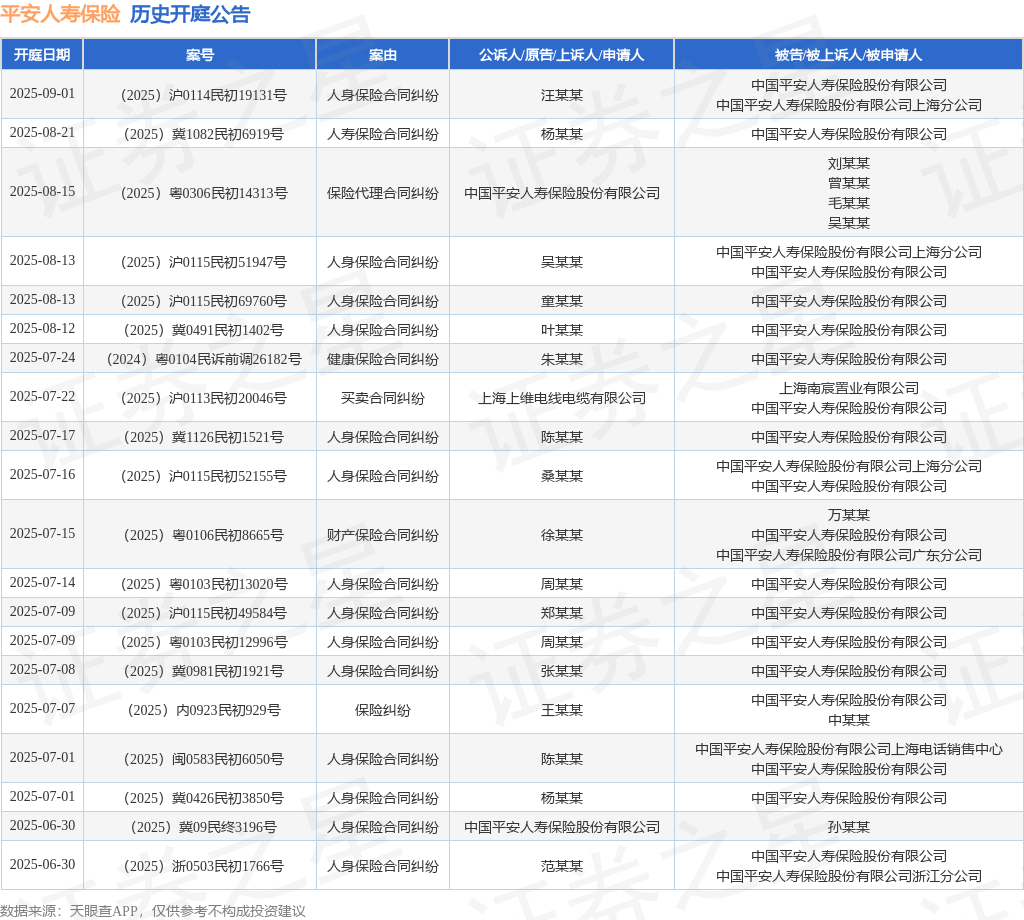Select case number (2025)沪0114民初19131号
The height and width of the screenshot is (920, 1024).
pos(204,95)
